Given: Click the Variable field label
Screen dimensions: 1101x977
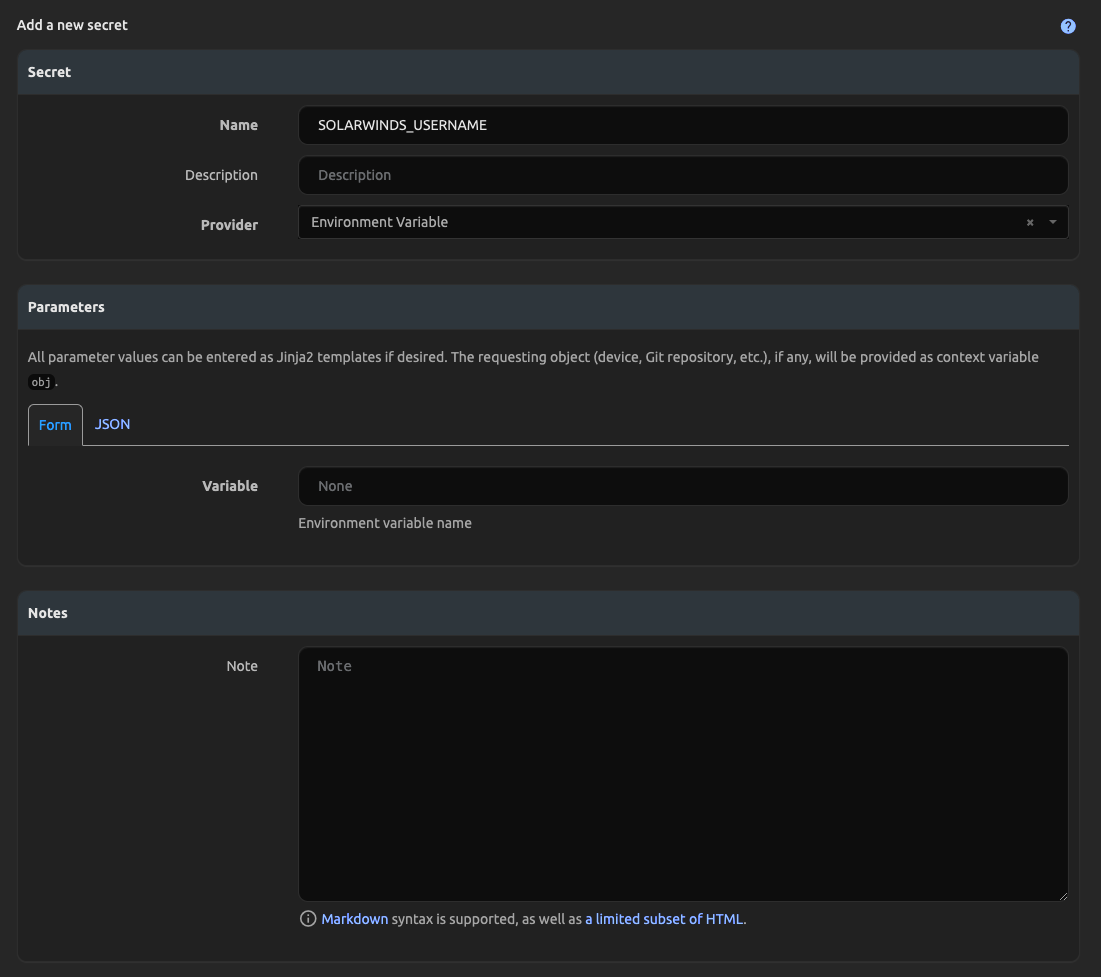Looking at the screenshot, I should click(230, 486).
